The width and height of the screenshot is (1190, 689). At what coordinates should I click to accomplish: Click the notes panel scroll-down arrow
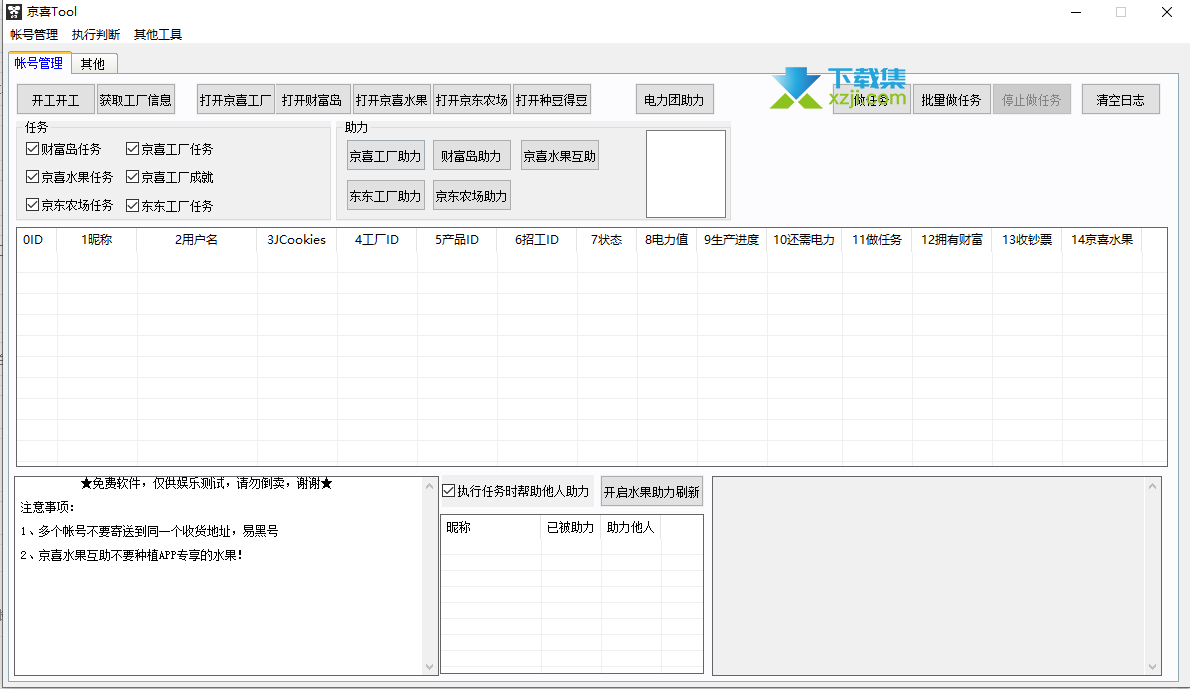(x=430, y=667)
